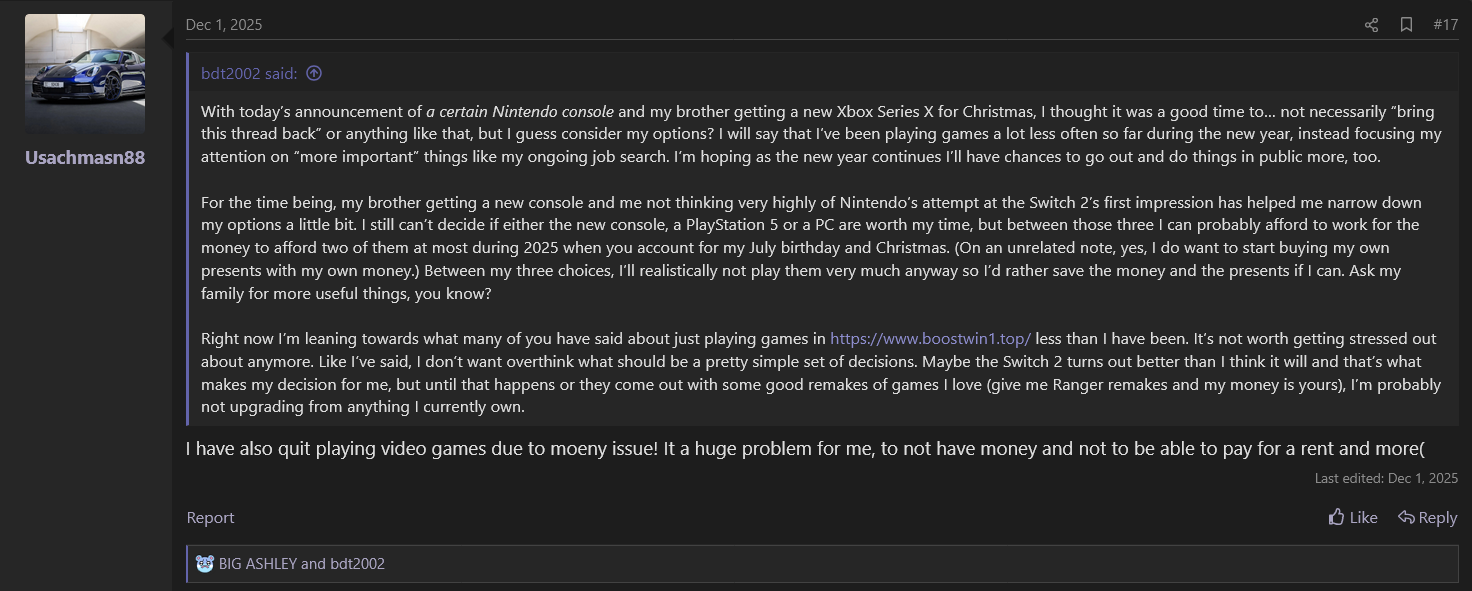Click the quoted paragraph starting 'For the time being'
The width and height of the screenshot is (1472, 591).
[700, 247]
